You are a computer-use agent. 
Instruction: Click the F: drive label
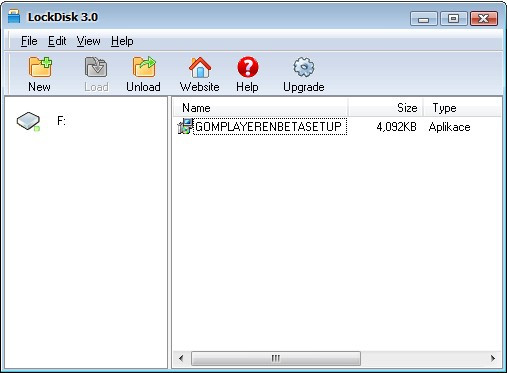click(x=61, y=121)
